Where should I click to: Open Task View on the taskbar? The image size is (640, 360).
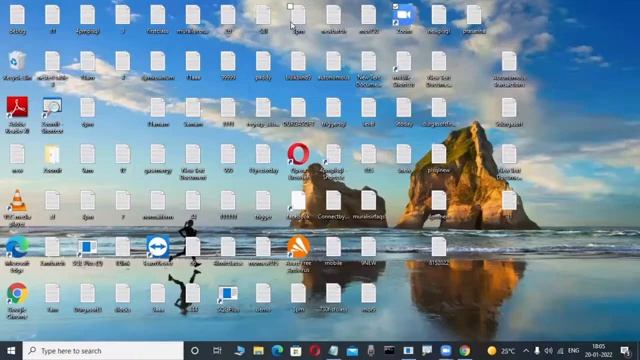pos(217,351)
